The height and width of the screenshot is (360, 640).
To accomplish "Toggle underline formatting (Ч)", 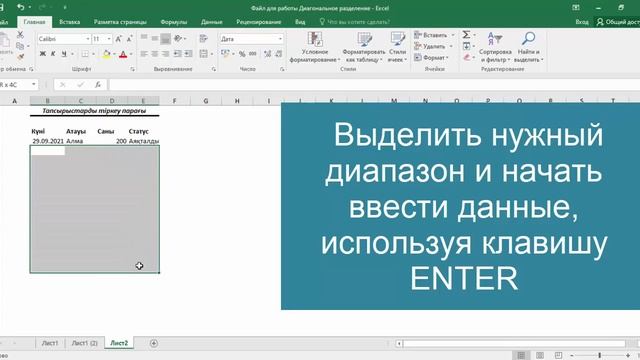I will 64,54.
